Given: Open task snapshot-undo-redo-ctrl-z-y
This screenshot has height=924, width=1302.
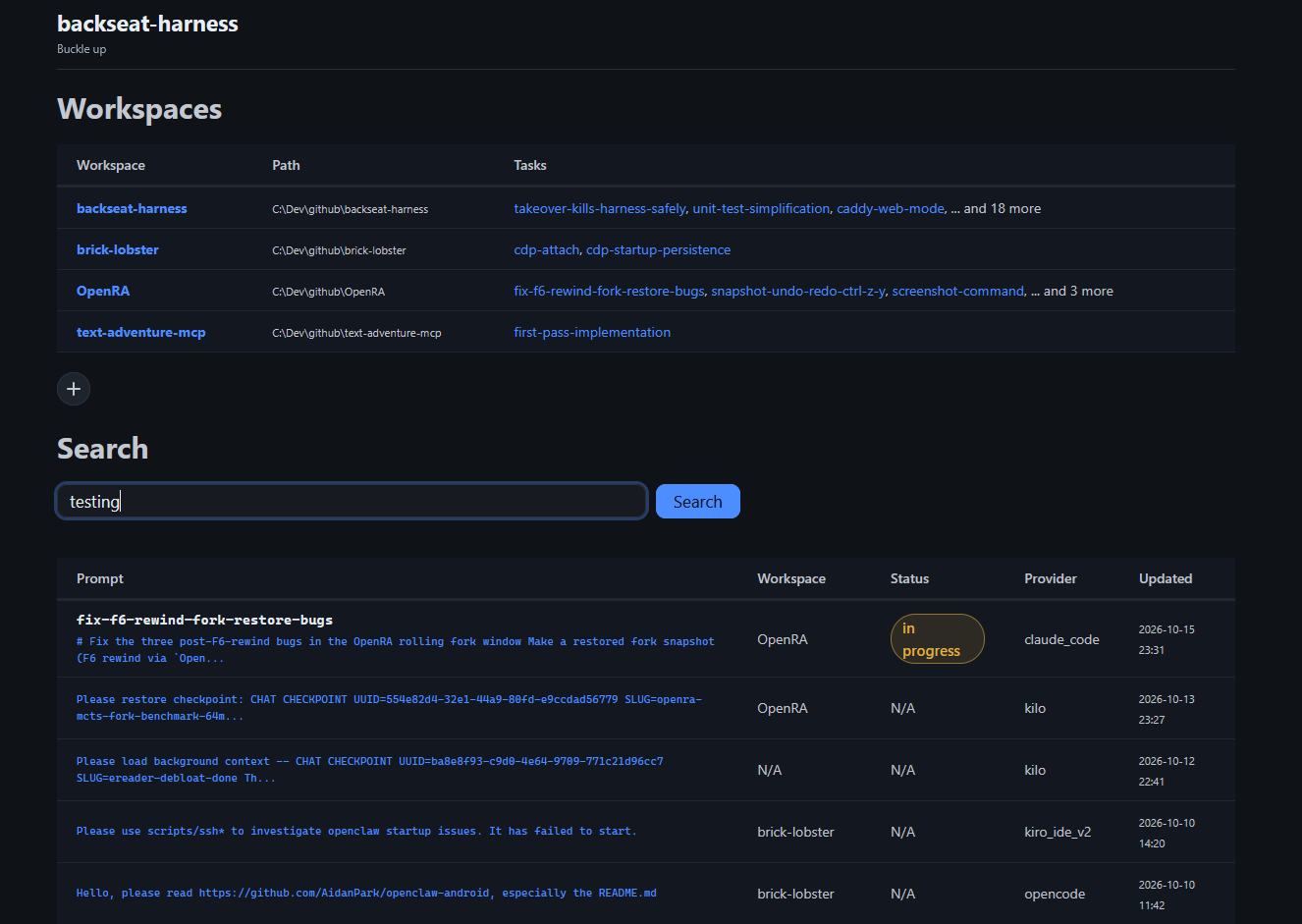Looking at the screenshot, I should pos(798,291).
